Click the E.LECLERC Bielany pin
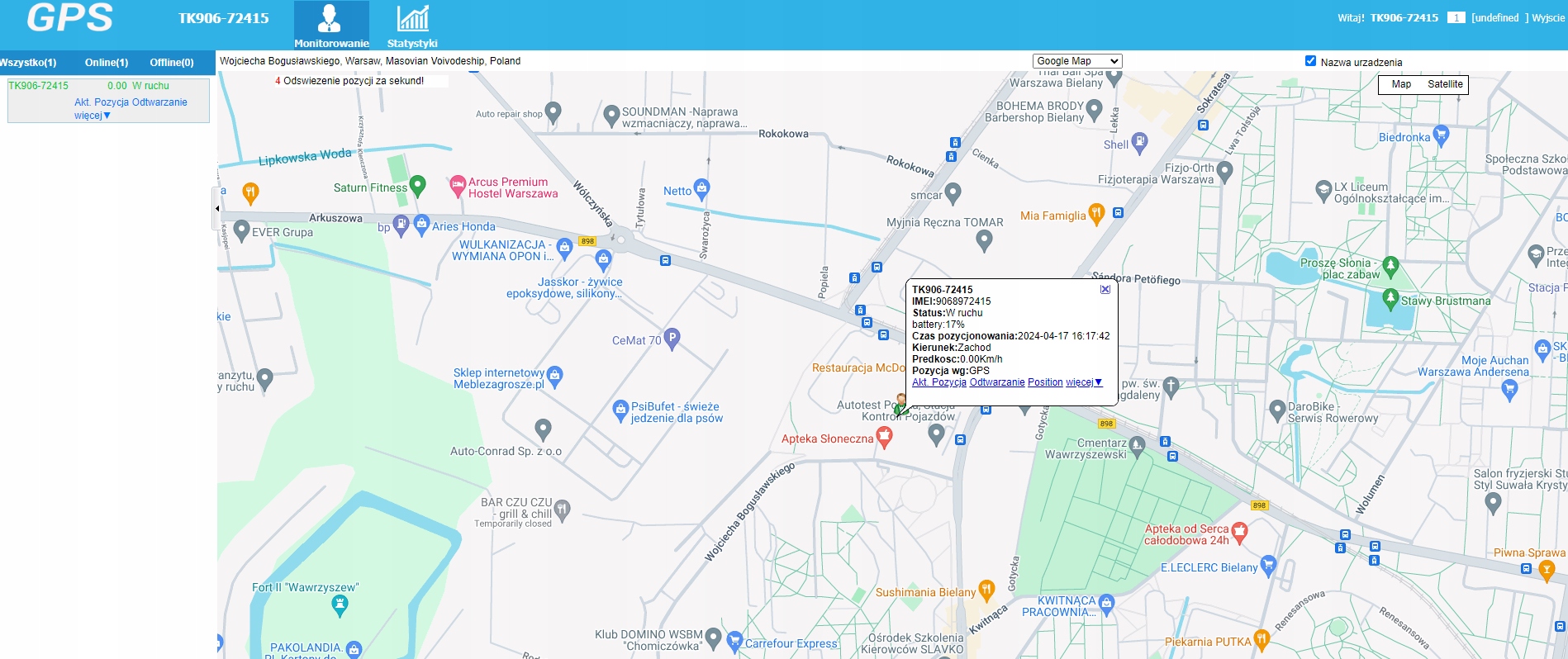 [1268, 565]
